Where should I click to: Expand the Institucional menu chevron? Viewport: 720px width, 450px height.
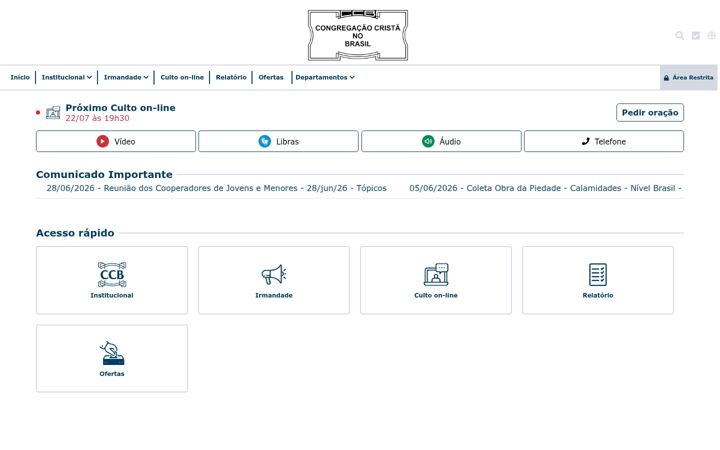tap(89, 78)
